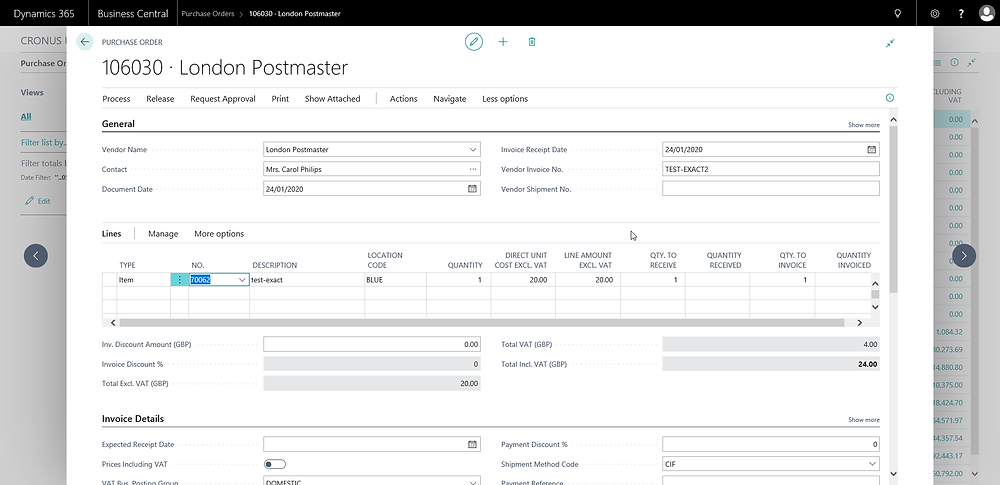Image resolution: width=1000 pixels, height=485 pixels.
Task: Click Dynamics 365 in header
Action: pos(44,13)
